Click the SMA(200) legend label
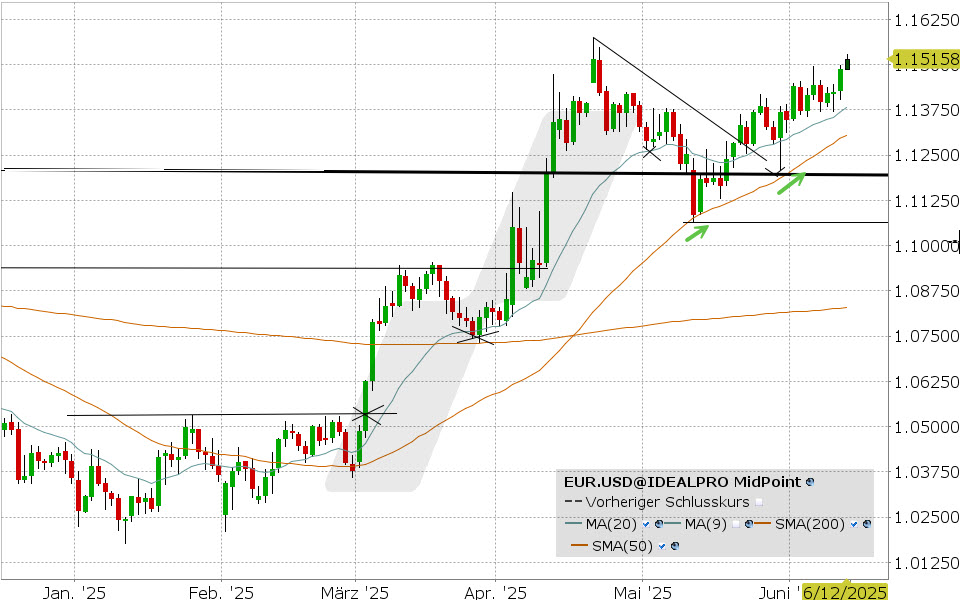The height and width of the screenshot is (600, 960). (x=810, y=524)
